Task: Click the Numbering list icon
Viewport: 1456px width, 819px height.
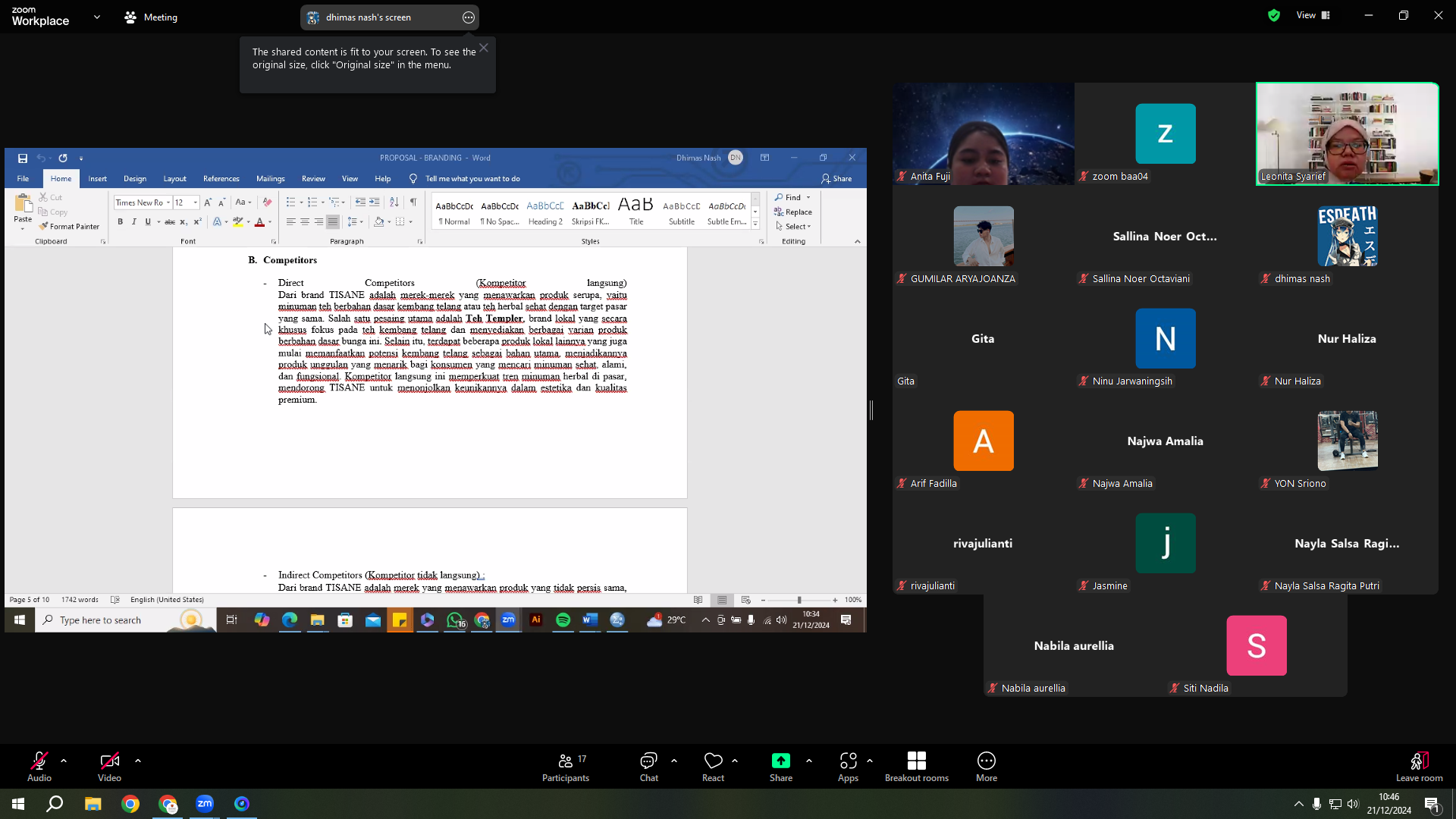Action: tap(312, 202)
